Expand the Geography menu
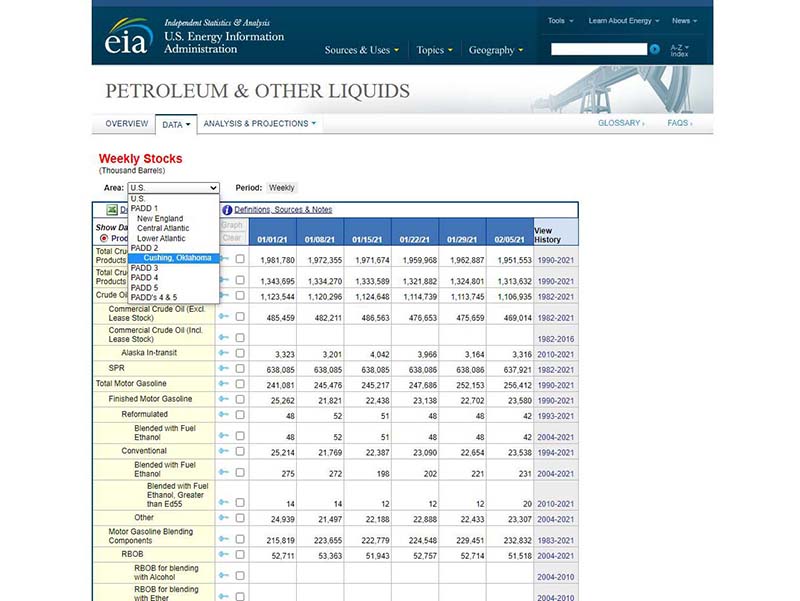Image resolution: width=800 pixels, height=601 pixels. click(496, 50)
